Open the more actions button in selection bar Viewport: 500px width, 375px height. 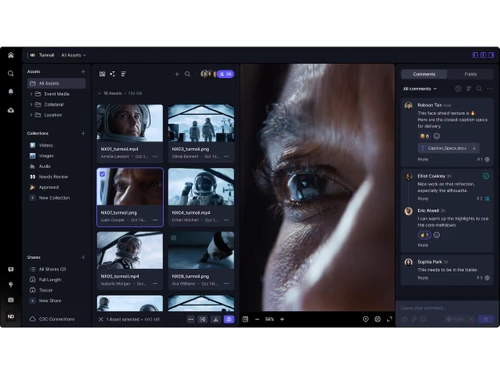[191, 319]
